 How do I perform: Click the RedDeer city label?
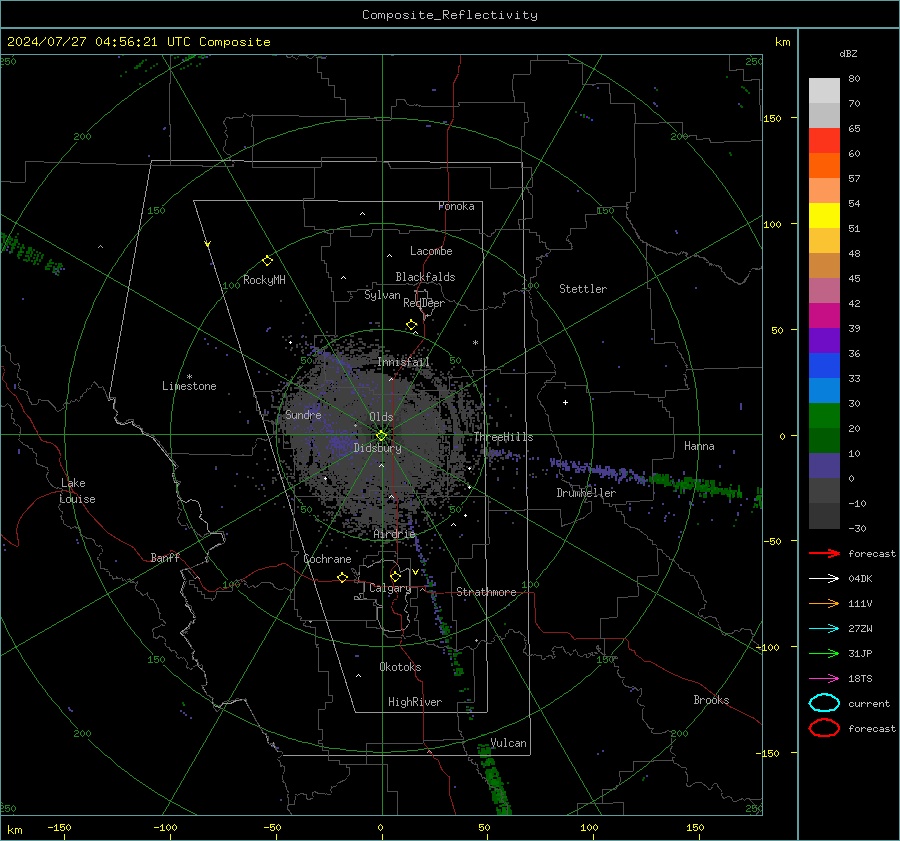point(424,303)
